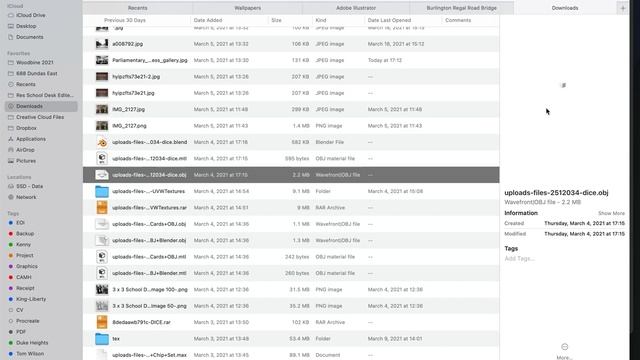Open Creative Cloud Files in sidebar

pyautogui.click(x=41, y=117)
